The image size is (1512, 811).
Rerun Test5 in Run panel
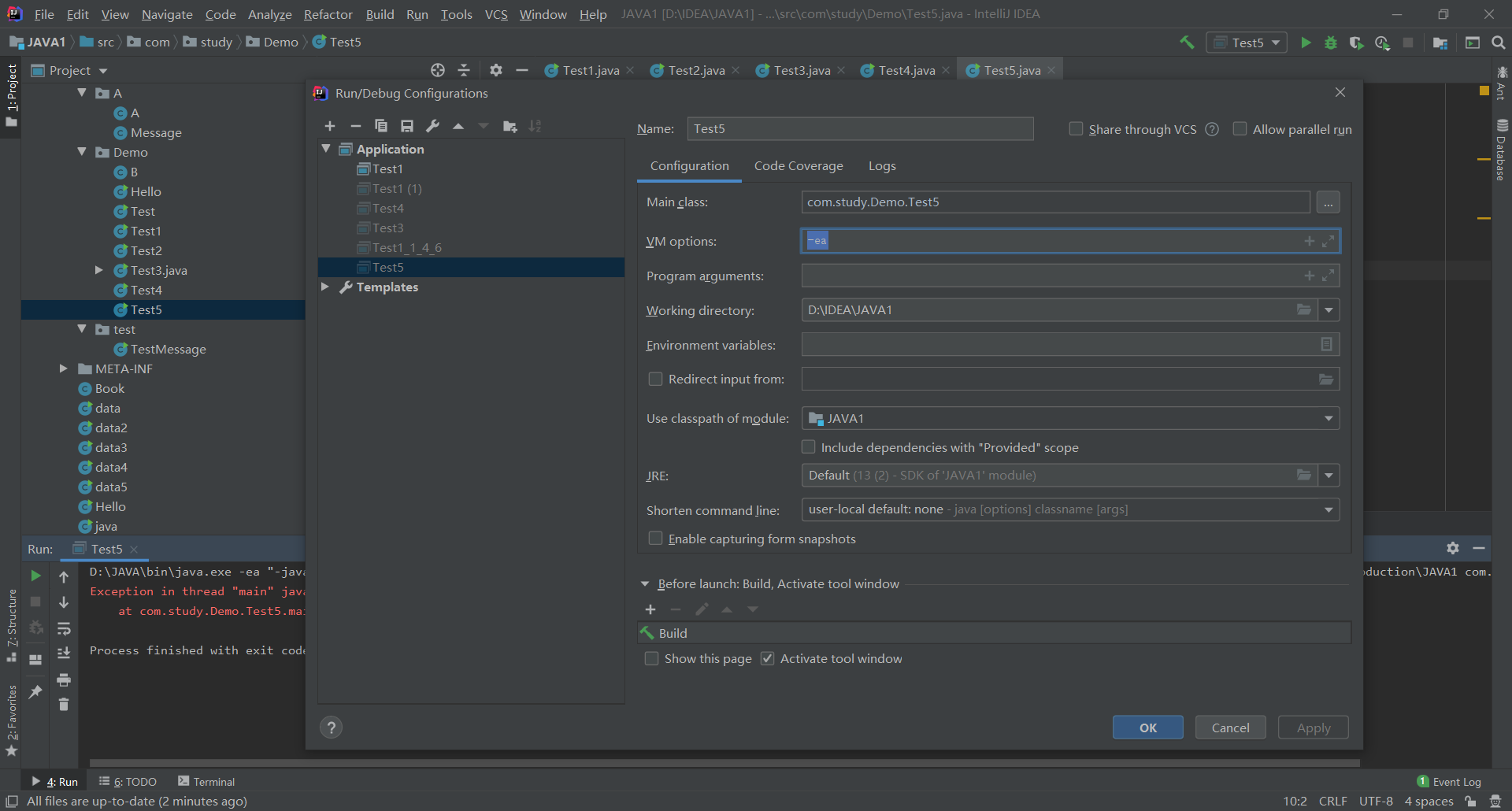pos(35,576)
